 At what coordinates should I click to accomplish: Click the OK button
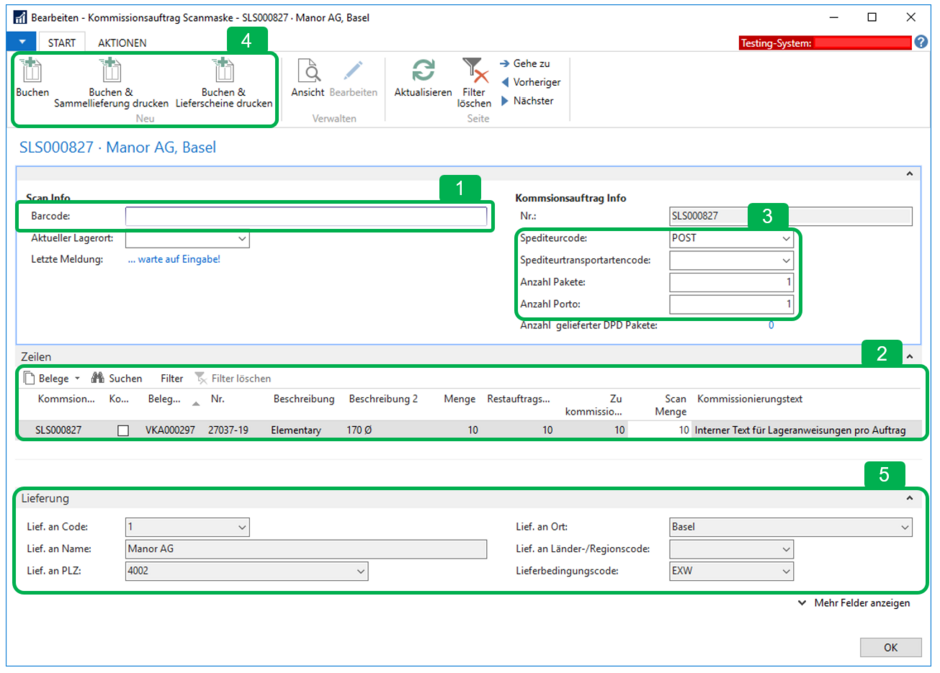[x=890, y=647]
